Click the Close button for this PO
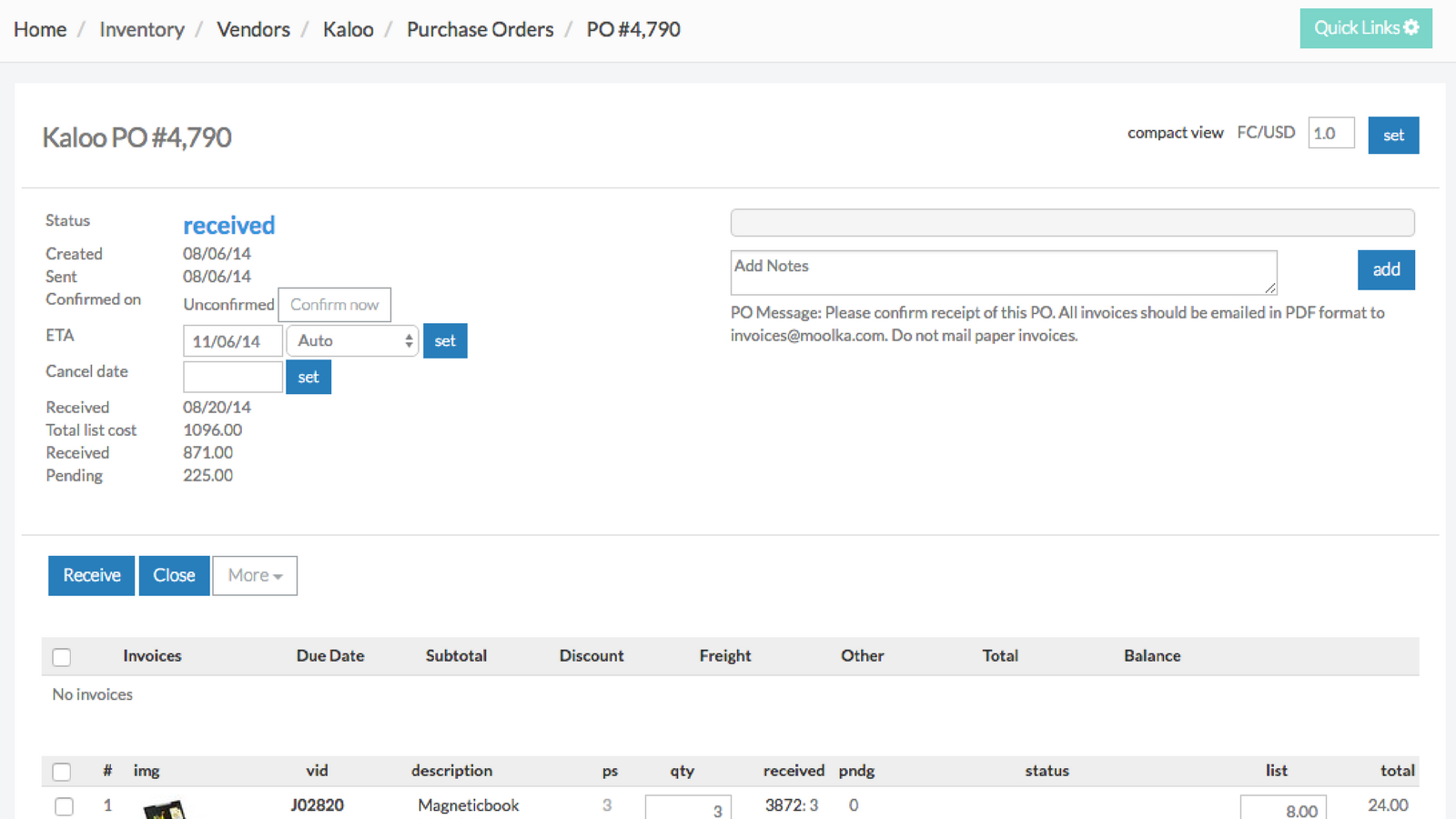 [x=174, y=576]
